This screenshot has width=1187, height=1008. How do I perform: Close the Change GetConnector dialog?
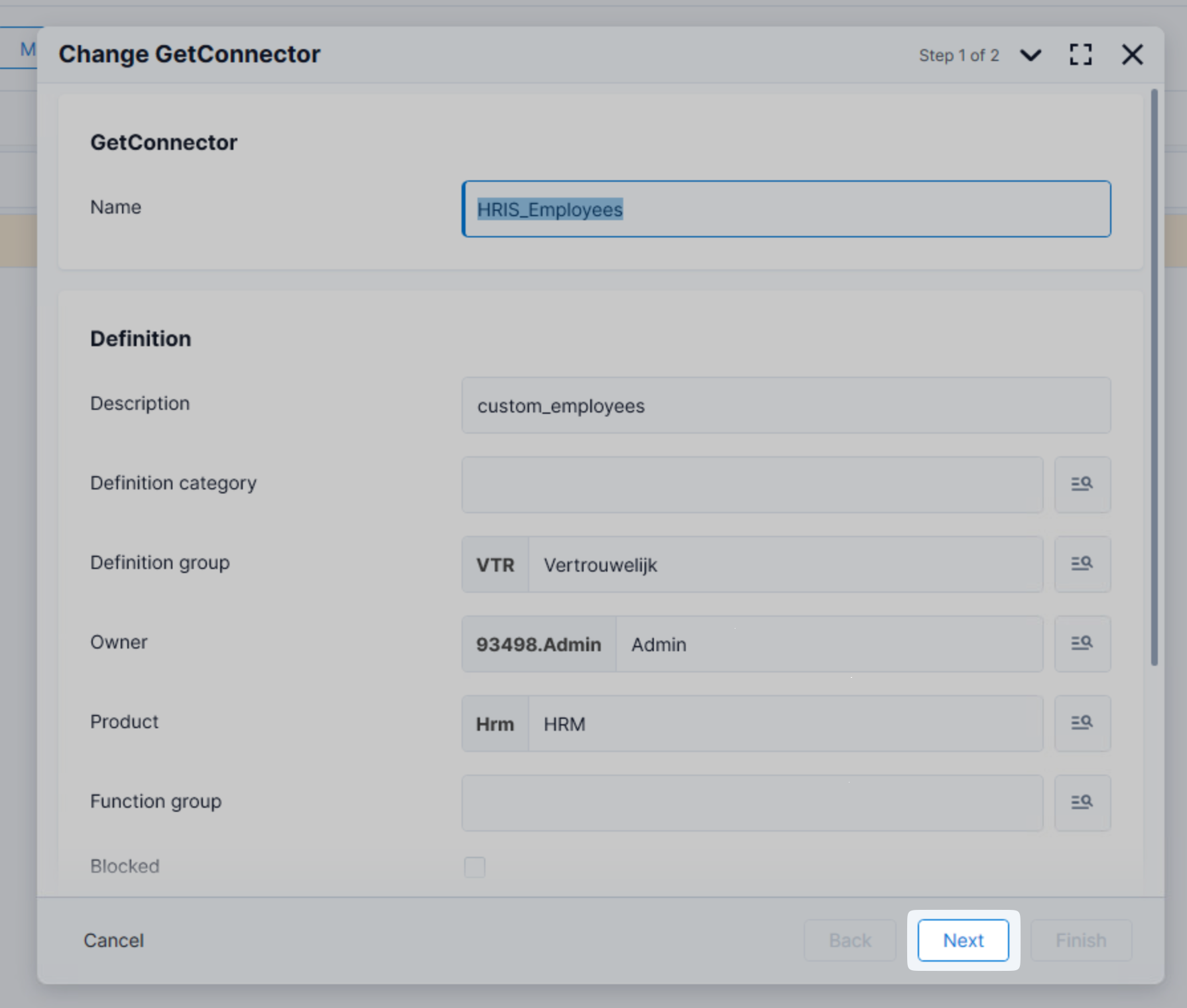1132,55
